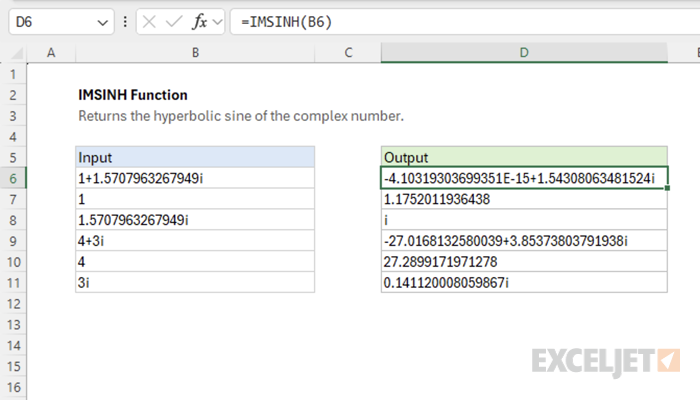Click the fill handle of cell D6

pyautogui.click(x=667, y=188)
